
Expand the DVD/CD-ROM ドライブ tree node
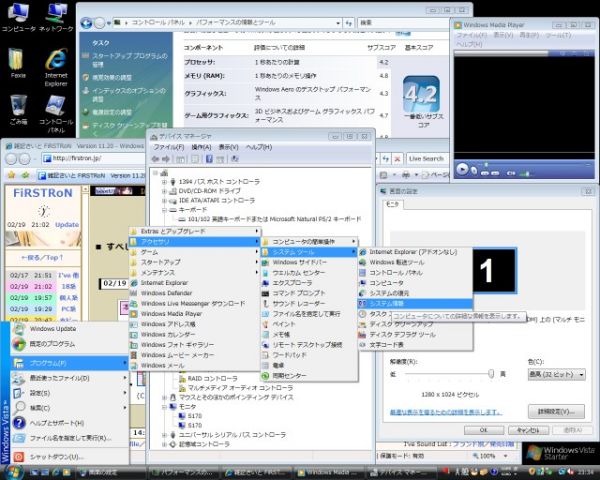pyautogui.click(x=164, y=192)
